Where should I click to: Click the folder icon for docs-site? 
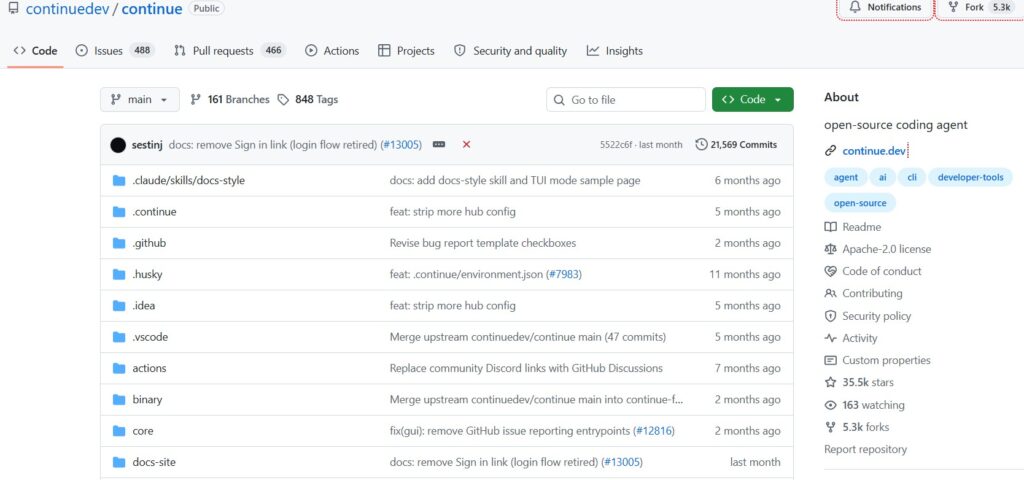pos(119,462)
